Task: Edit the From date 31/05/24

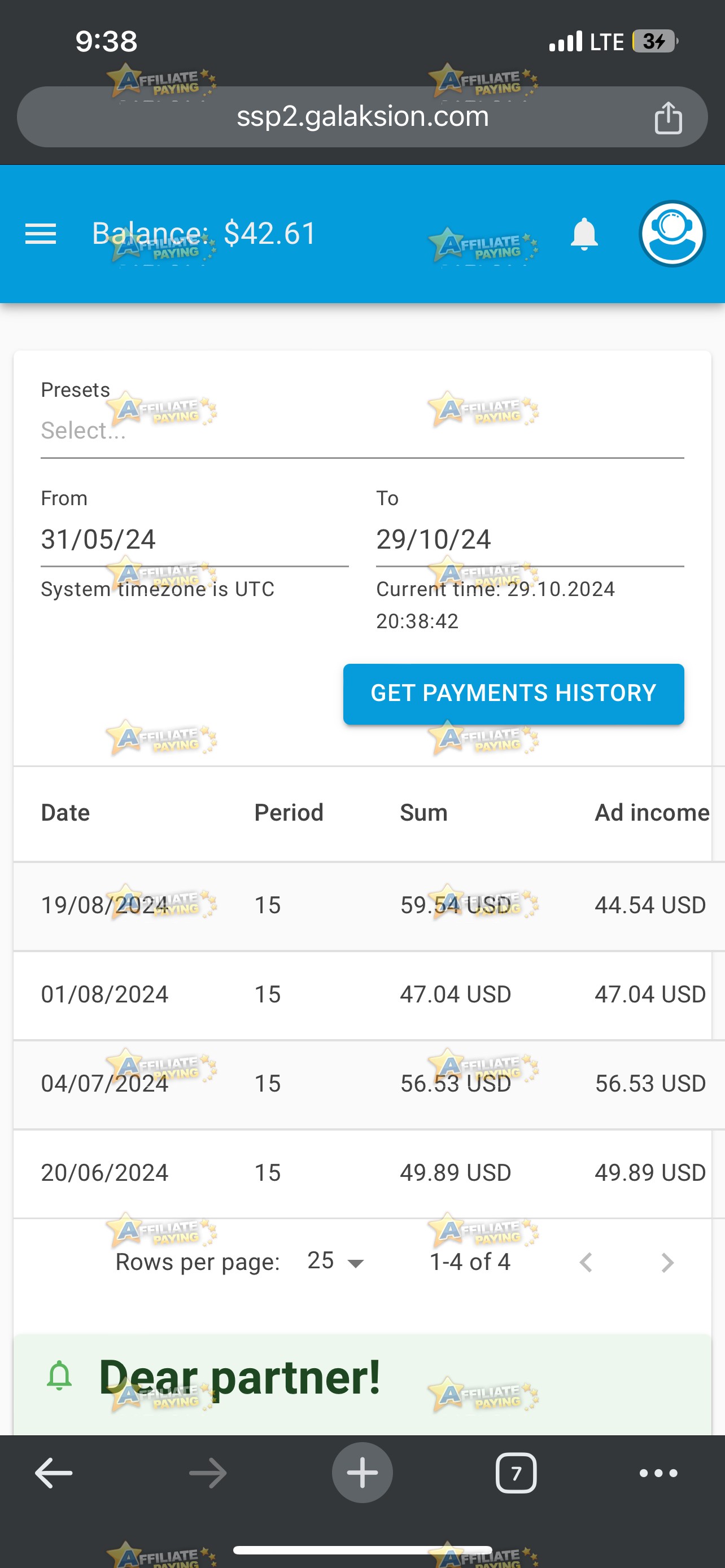Action: point(194,540)
